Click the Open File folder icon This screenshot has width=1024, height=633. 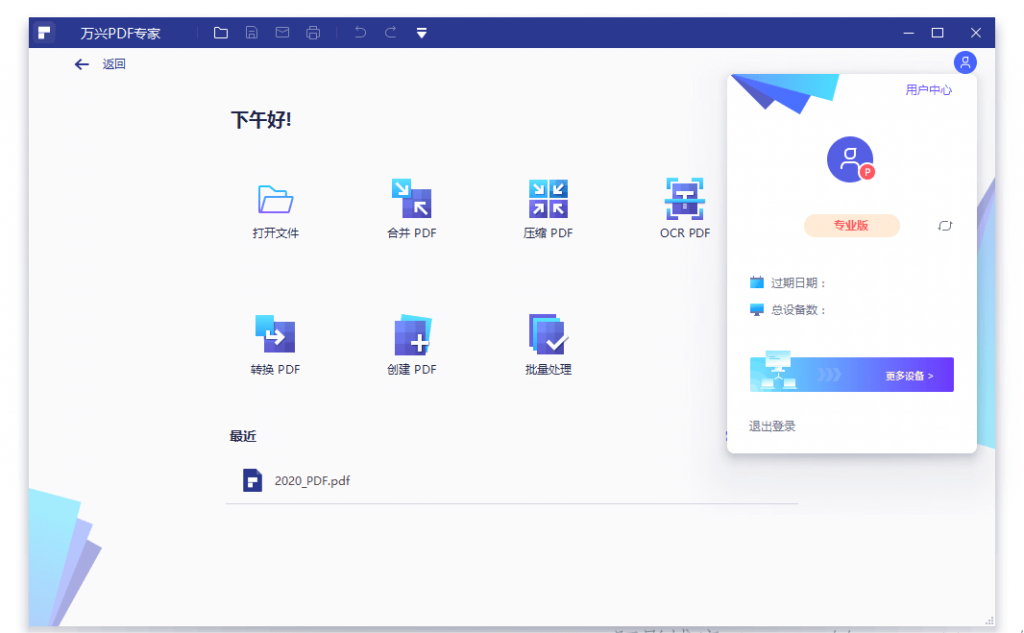point(275,199)
